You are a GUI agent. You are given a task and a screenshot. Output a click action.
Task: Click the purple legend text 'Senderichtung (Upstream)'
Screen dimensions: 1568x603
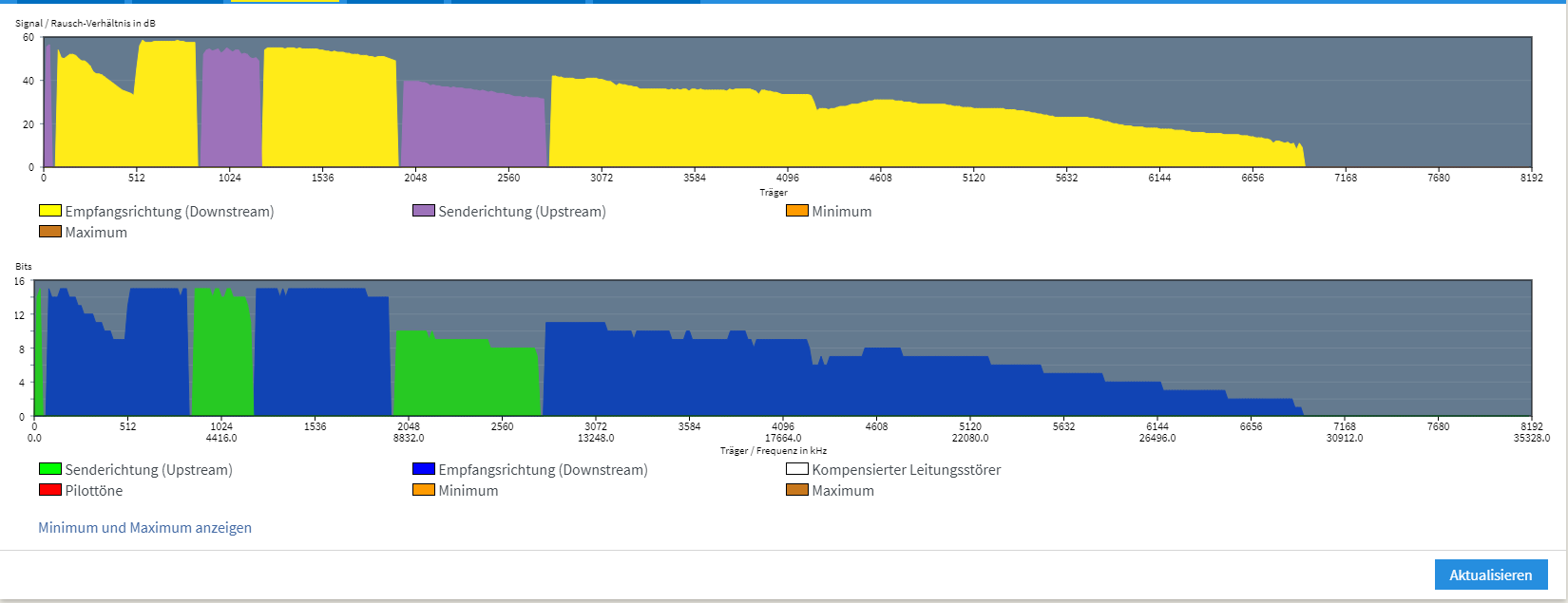(522, 212)
